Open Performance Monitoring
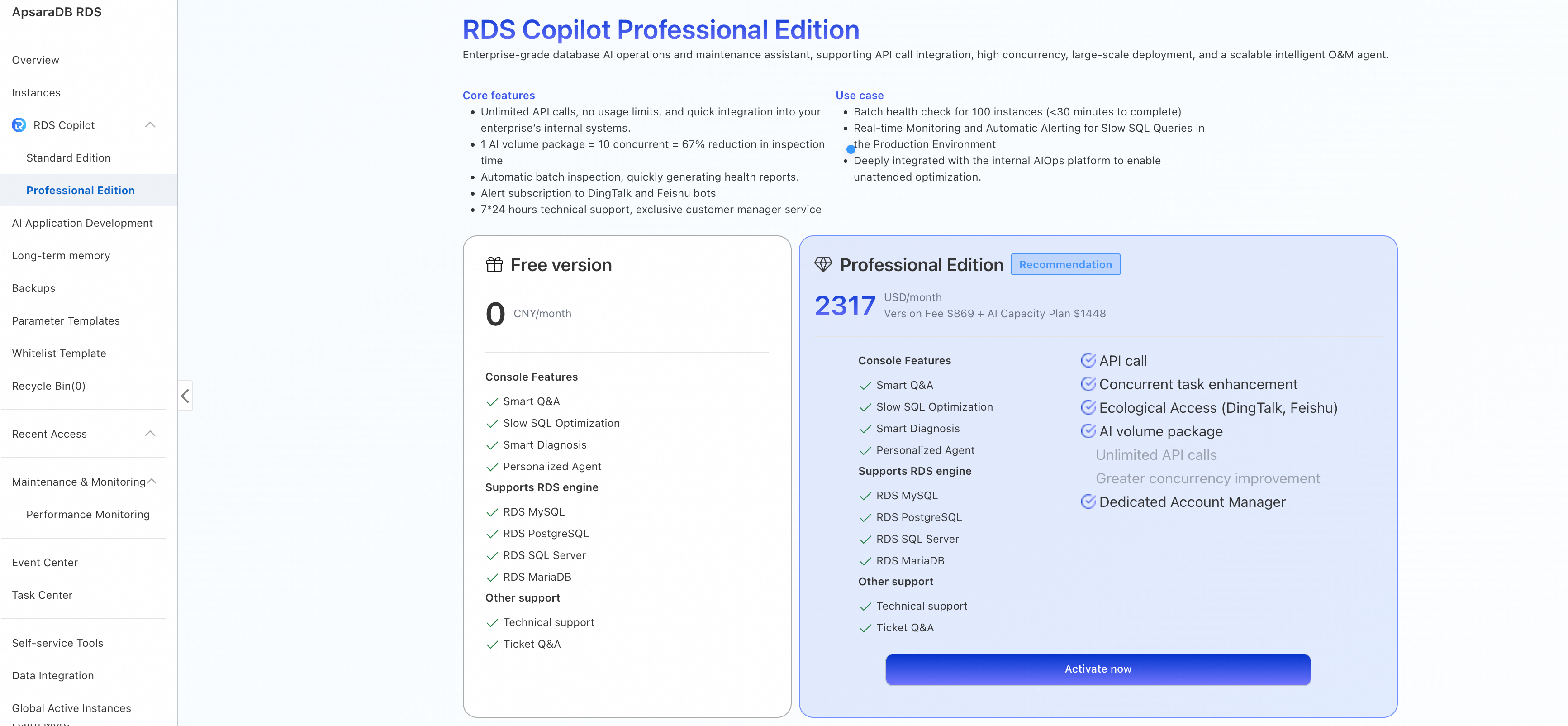 (88, 514)
